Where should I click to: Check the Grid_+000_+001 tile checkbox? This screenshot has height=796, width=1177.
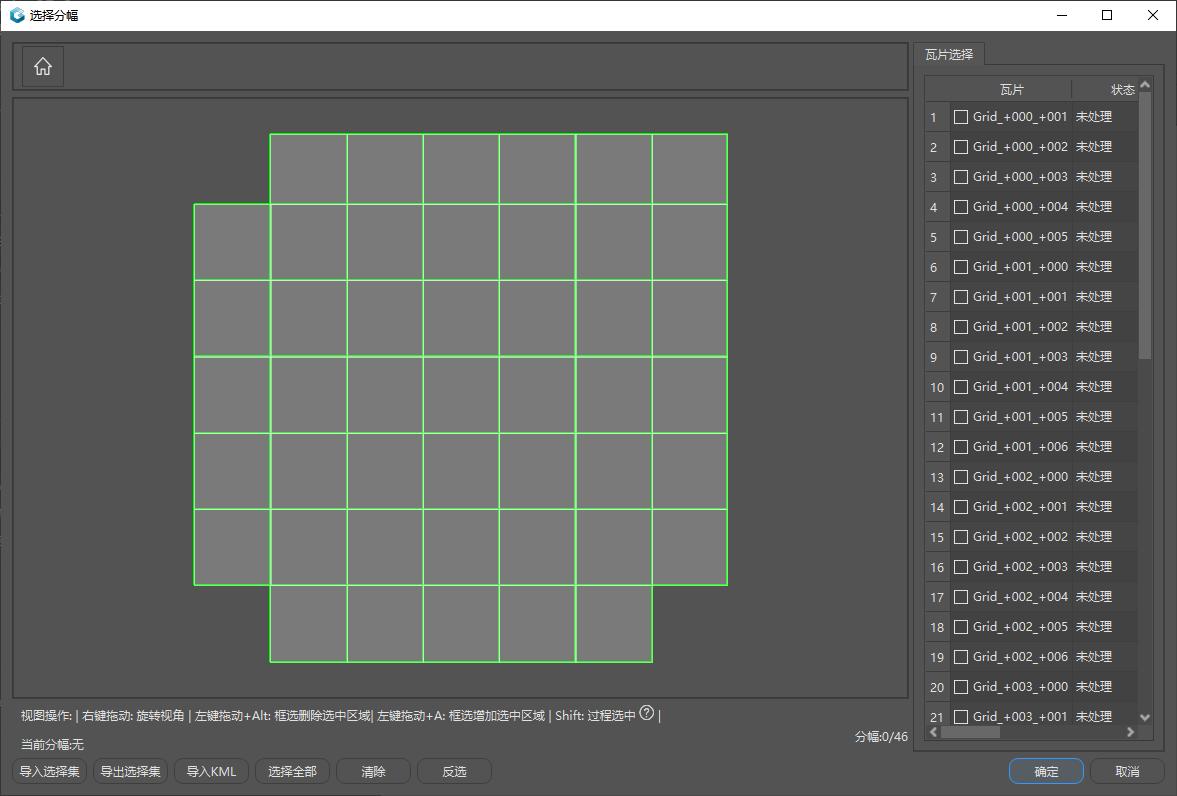coord(961,117)
